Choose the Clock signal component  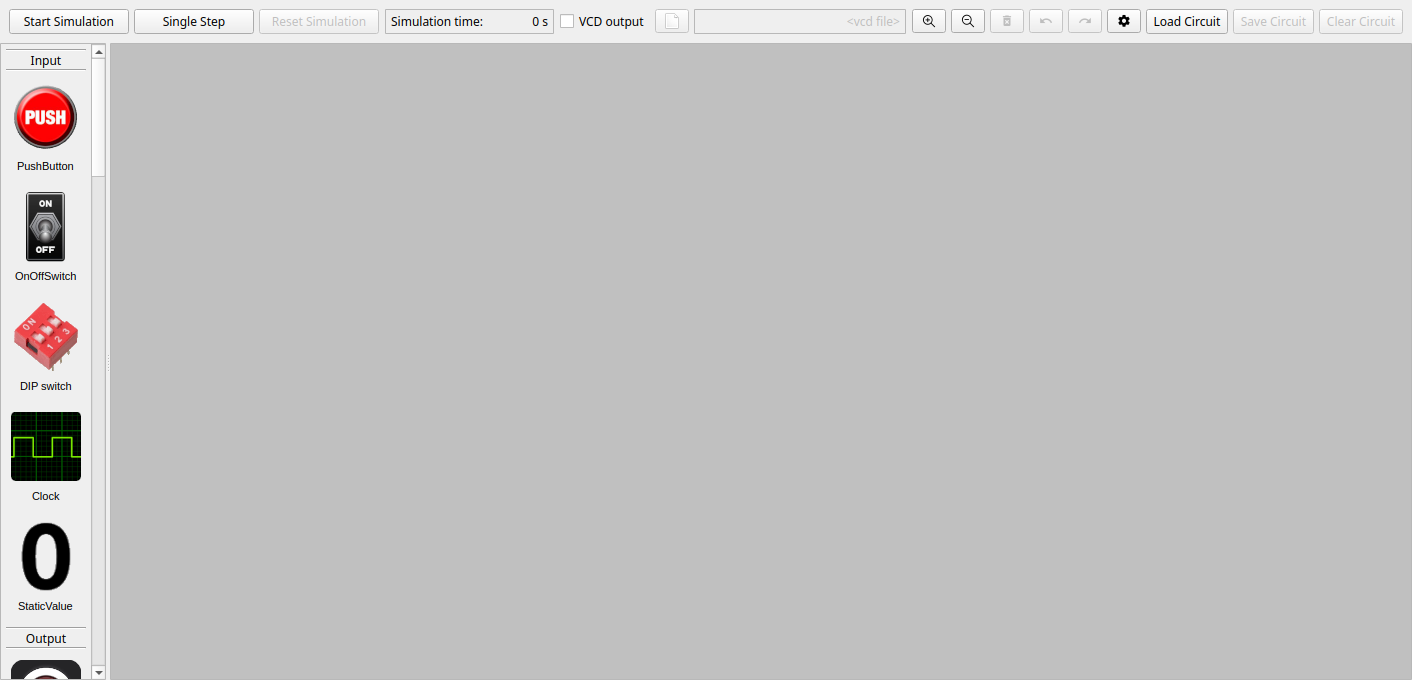tap(46, 446)
